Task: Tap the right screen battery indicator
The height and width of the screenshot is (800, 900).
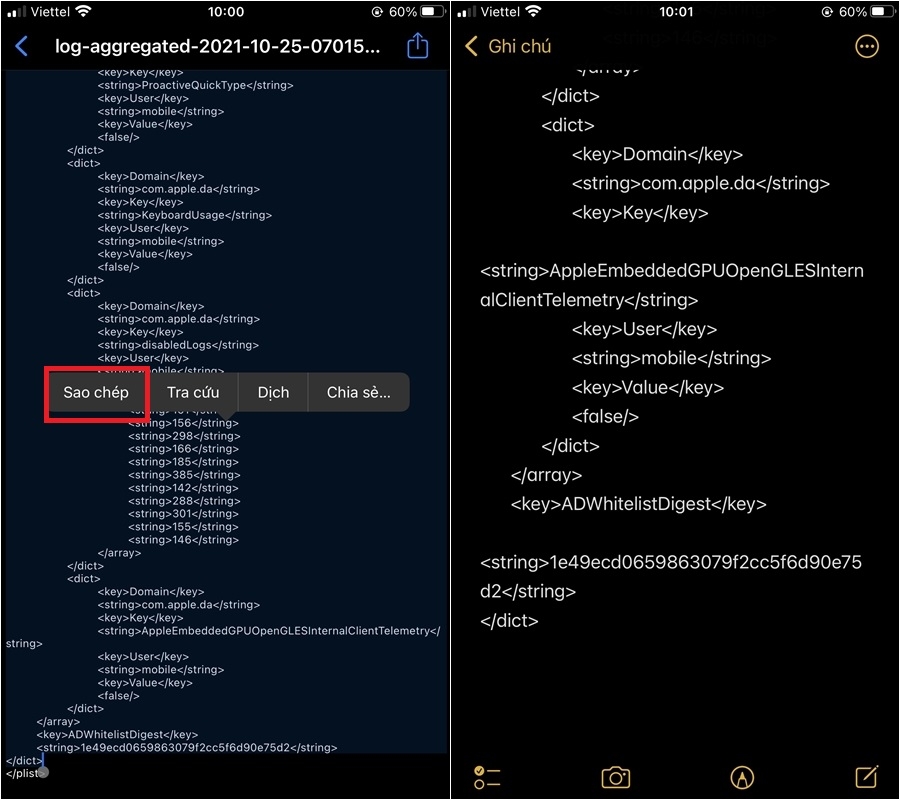Action: (882, 11)
